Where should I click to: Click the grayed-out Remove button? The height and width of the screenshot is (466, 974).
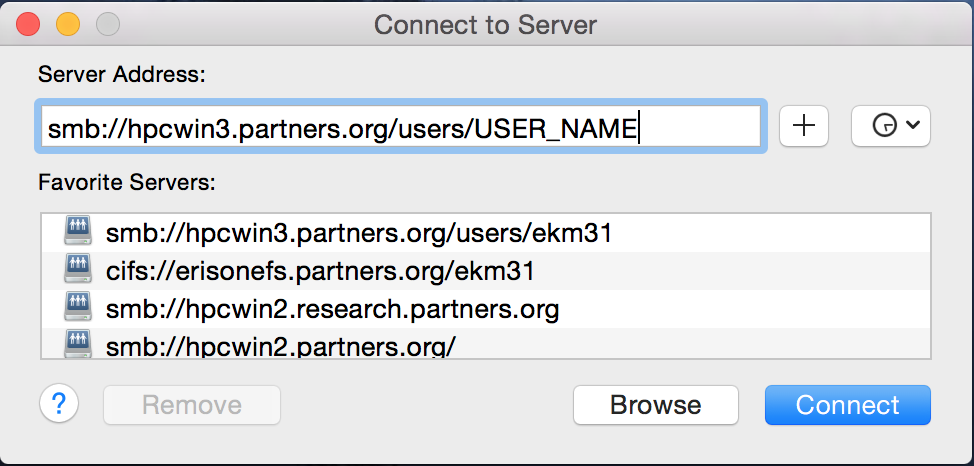tap(192, 405)
